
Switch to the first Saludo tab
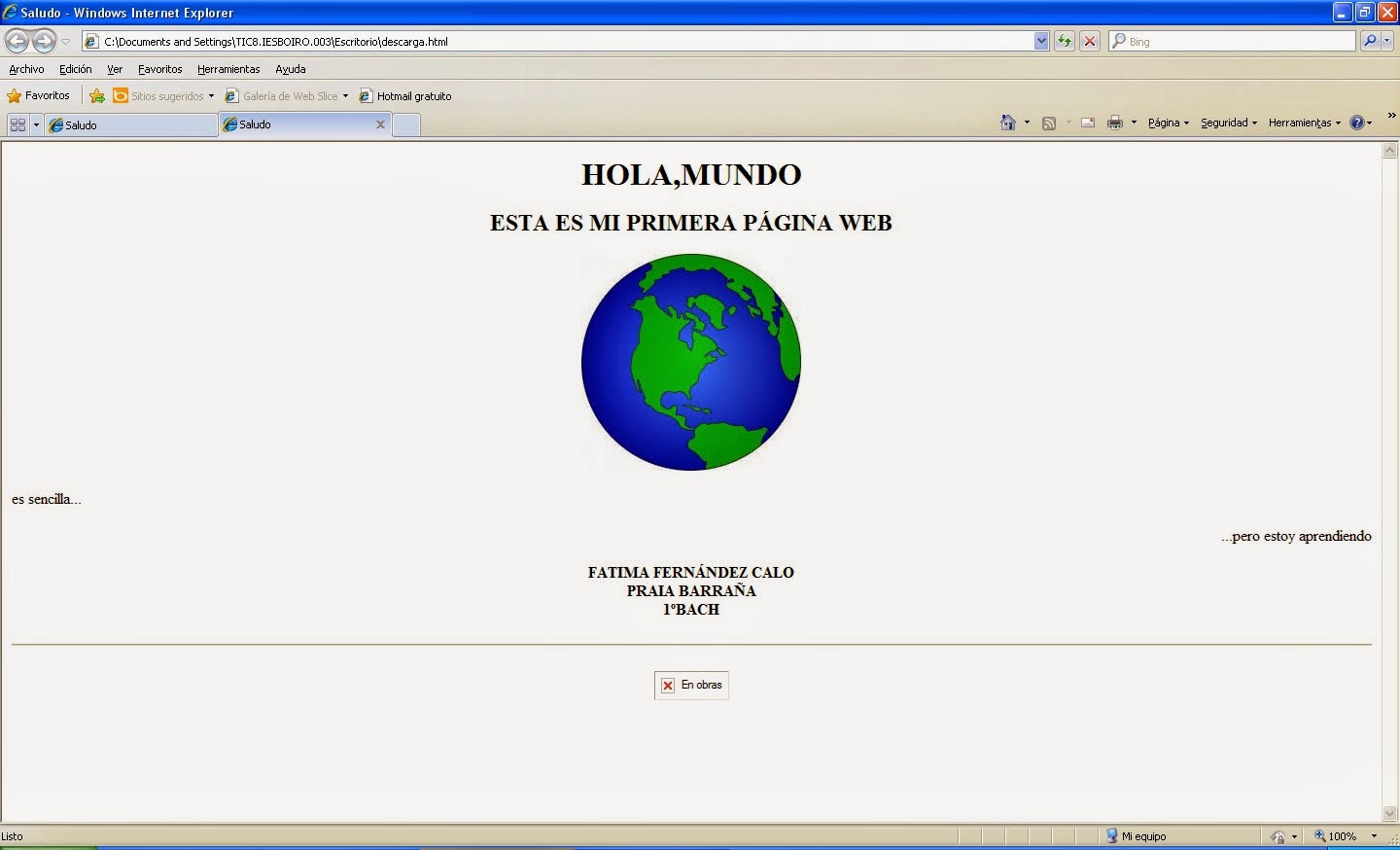(130, 124)
